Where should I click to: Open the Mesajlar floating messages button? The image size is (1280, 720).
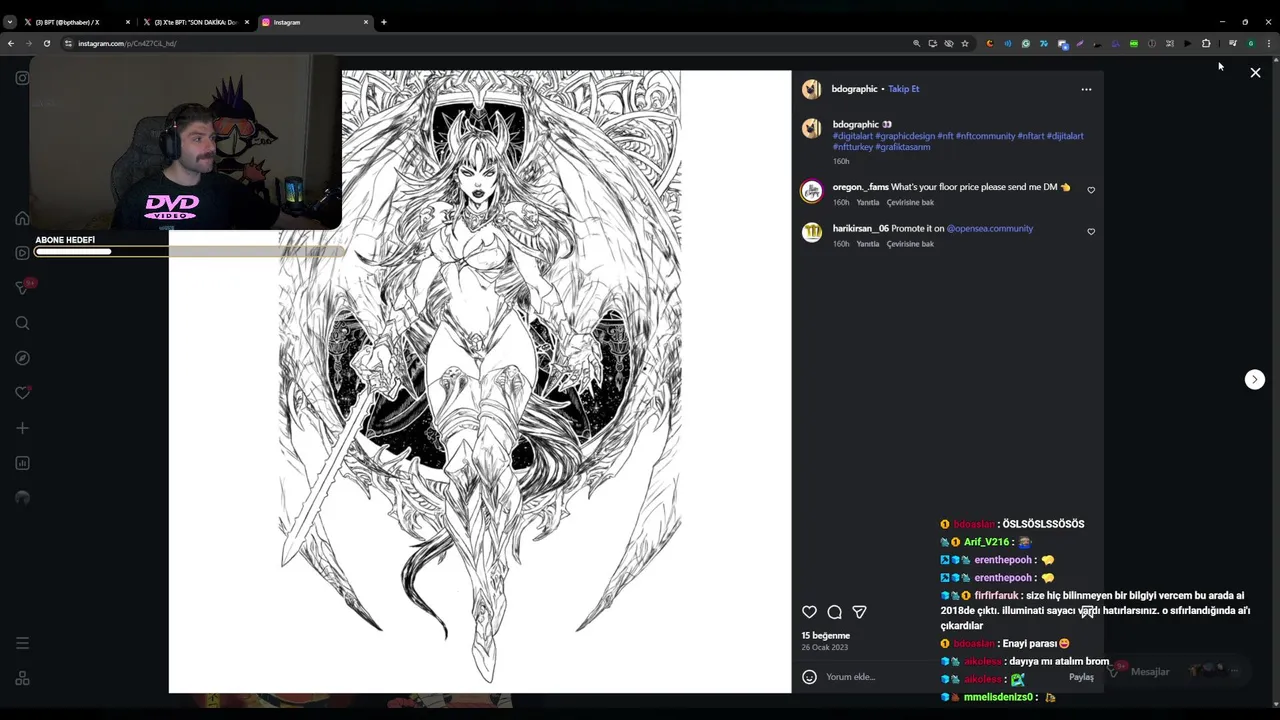click(x=1170, y=671)
